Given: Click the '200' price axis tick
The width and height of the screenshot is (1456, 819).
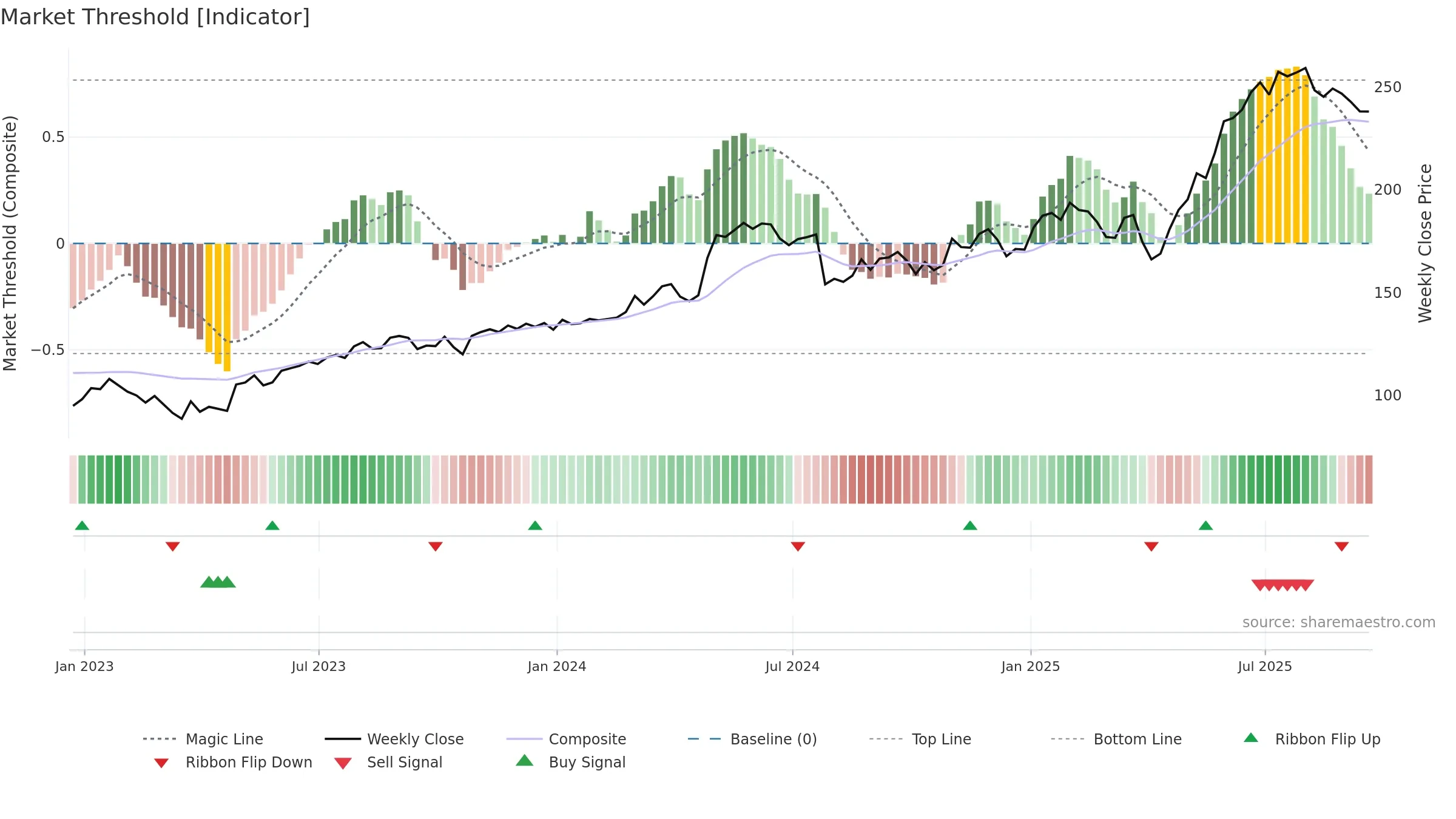Looking at the screenshot, I should coord(1388,190).
